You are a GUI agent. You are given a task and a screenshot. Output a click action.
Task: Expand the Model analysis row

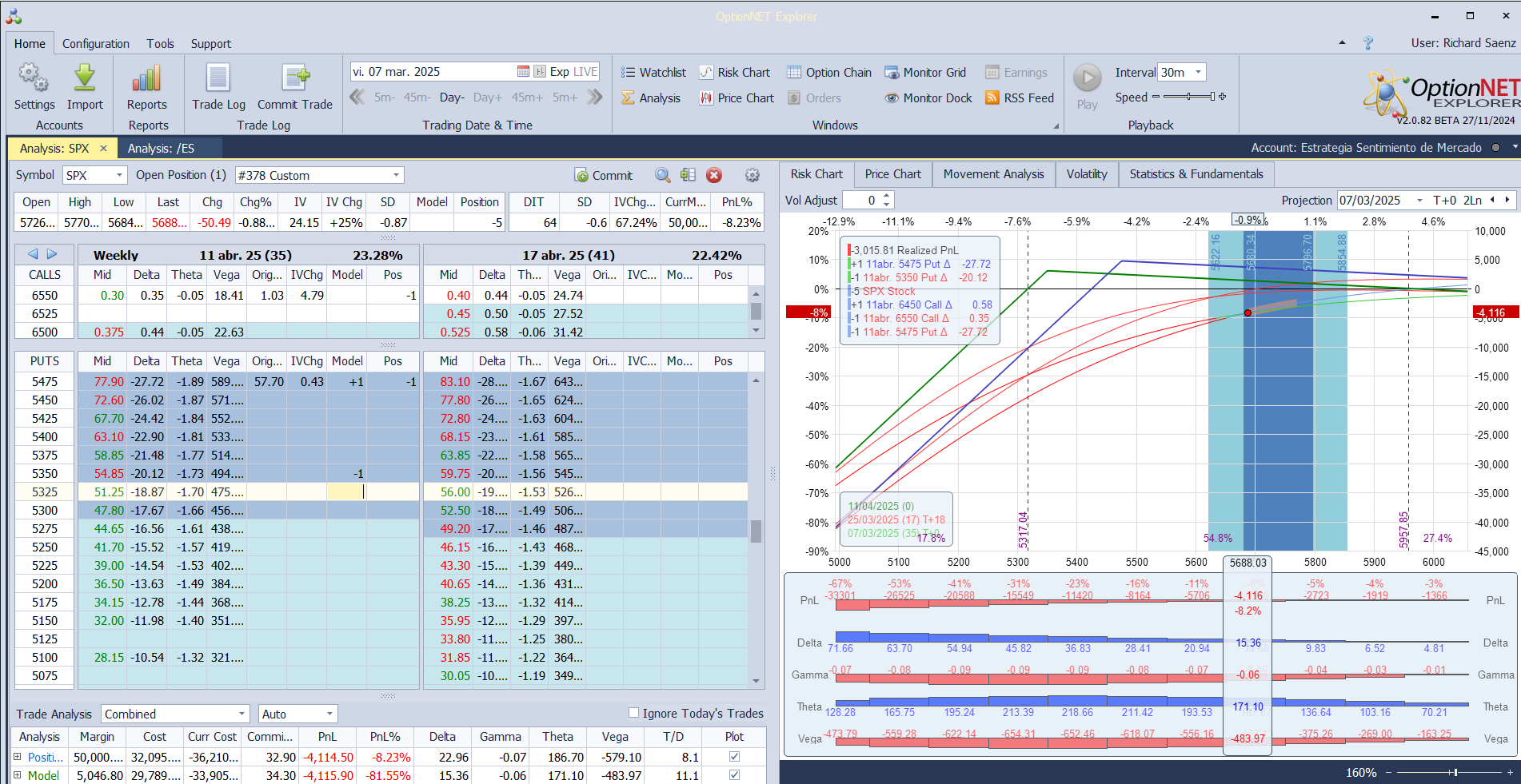[18, 775]
